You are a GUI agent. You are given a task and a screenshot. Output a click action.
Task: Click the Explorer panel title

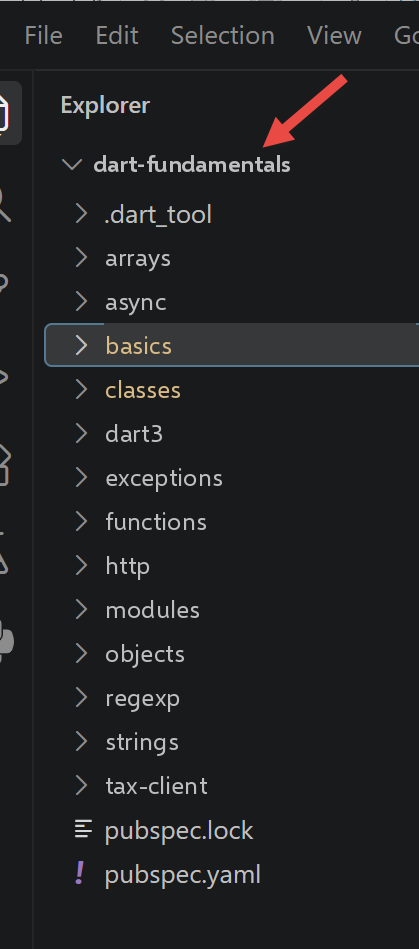(105, 105)
